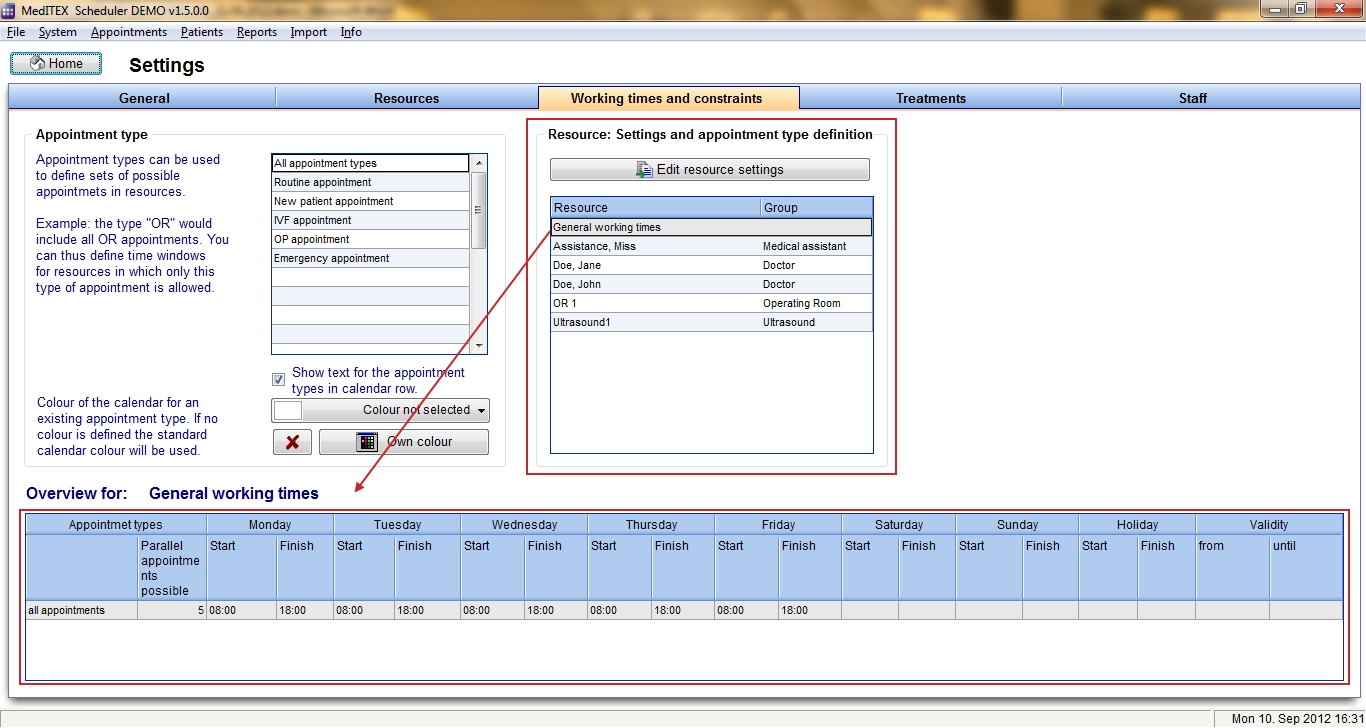Select Emergency appointment in the list

[x=370, y=258]
